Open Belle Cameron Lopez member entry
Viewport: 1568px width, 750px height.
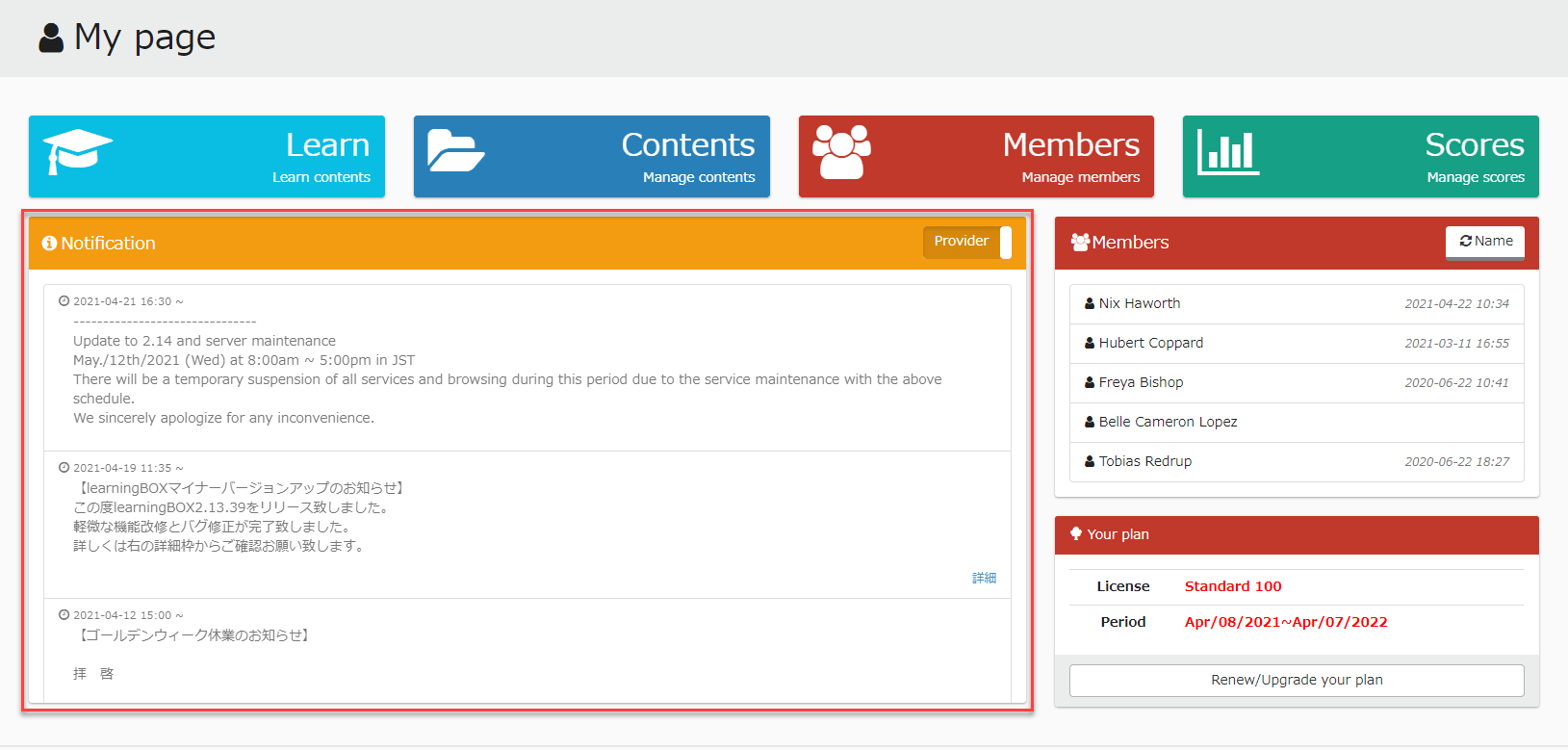(1168, 422)
